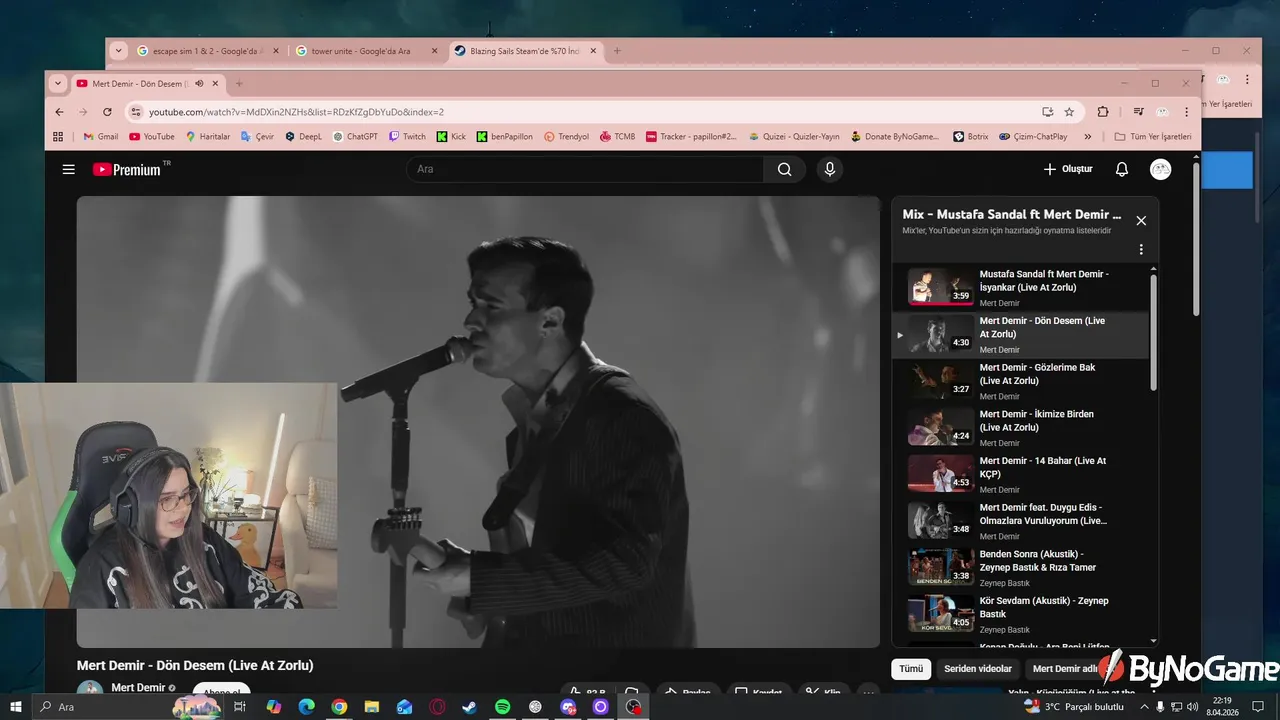This screenshot has width=1280, height=720.
Task: Open the Gmail bookmark
Action: click(x=100, y=137)
